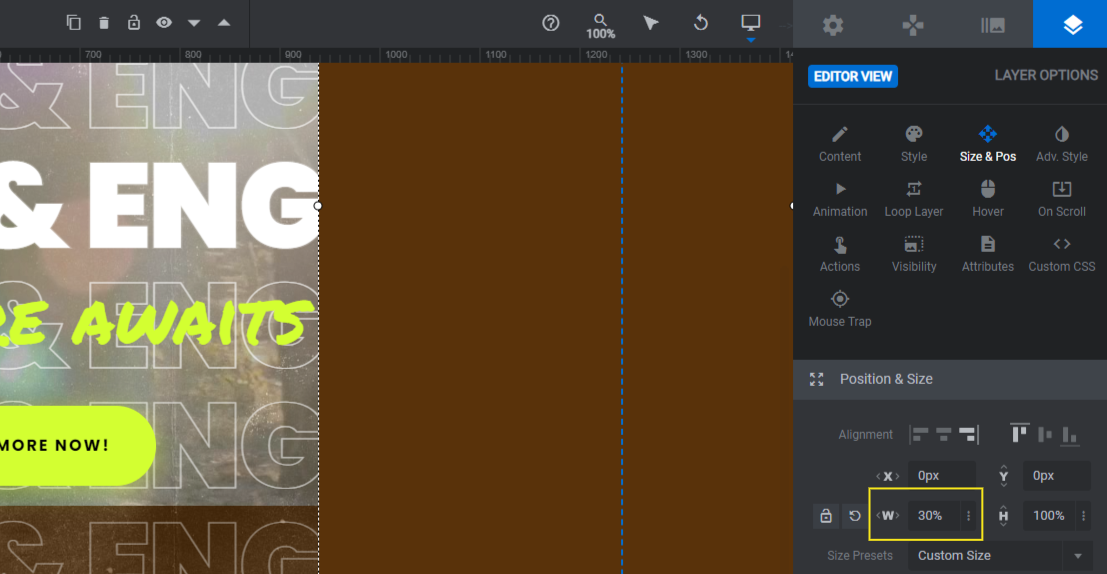This screenshot has width=1107, height=574.
Task: Align layer vertically top
Action: (1019, 433)
